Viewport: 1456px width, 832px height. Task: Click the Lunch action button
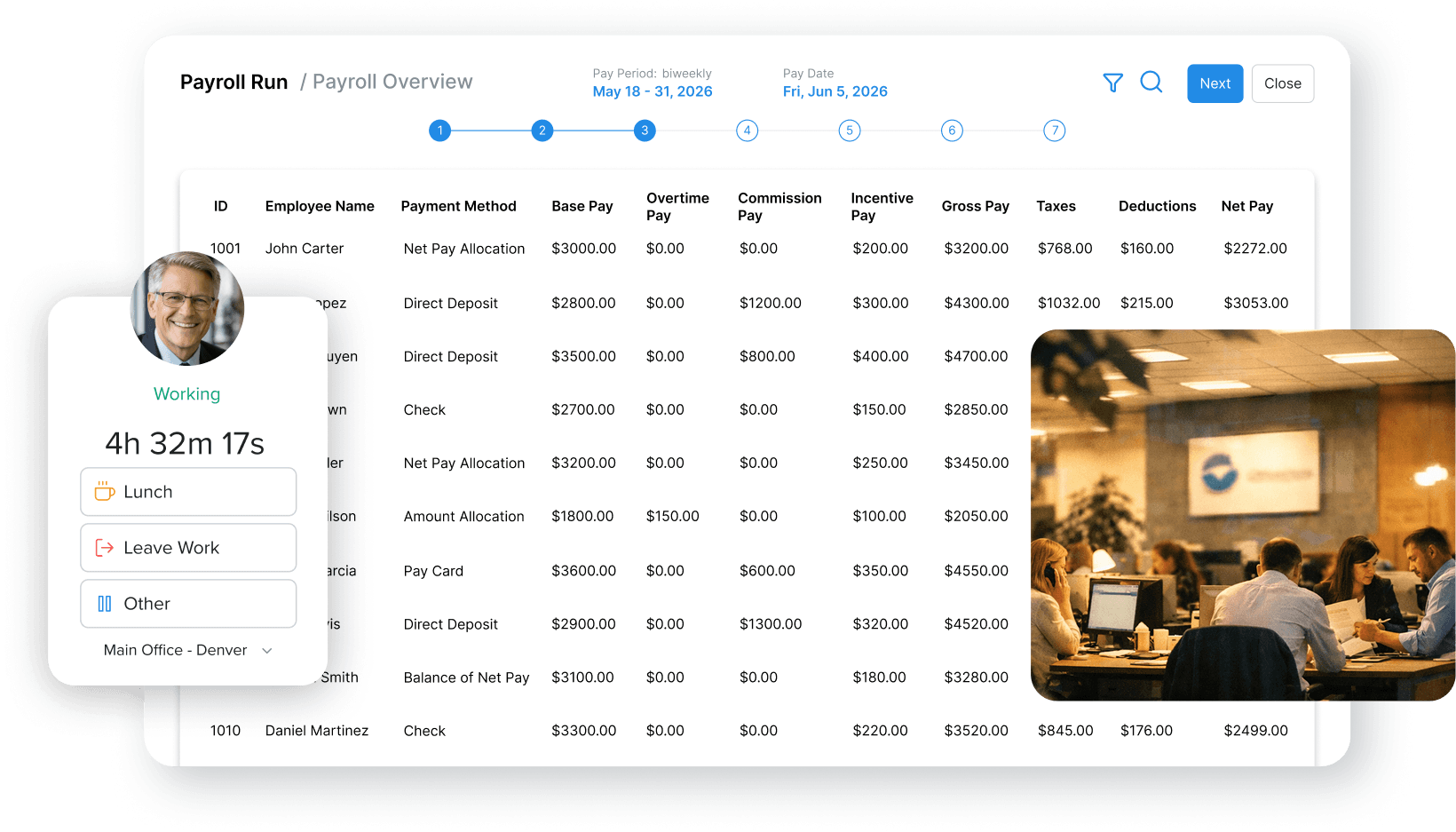187,491
